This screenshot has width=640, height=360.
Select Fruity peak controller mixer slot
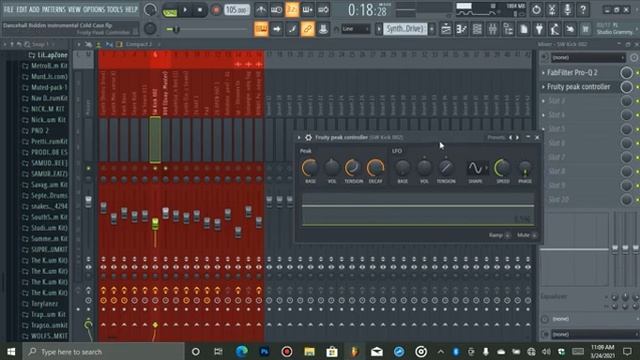pos(578,87)
